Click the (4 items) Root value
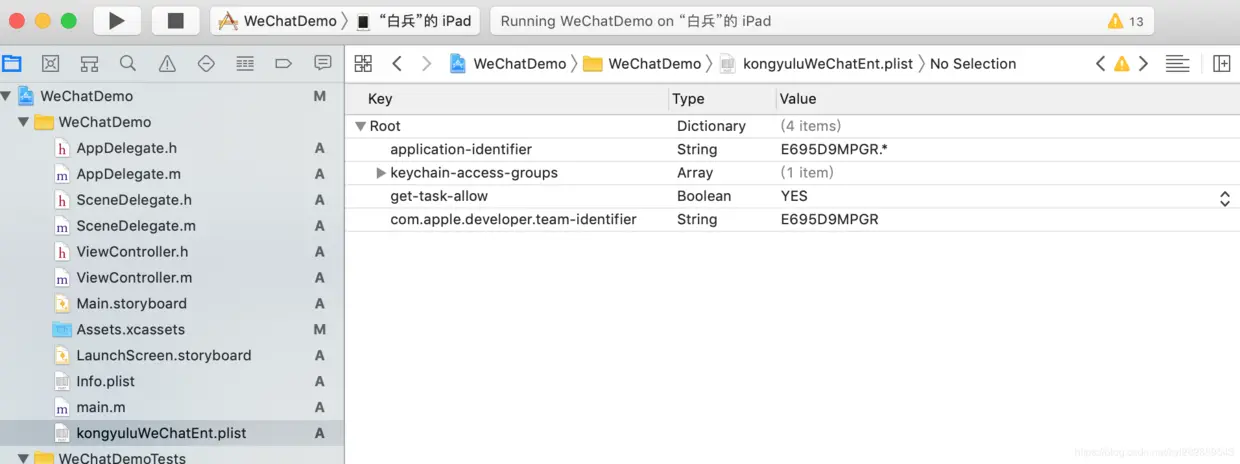Image resolution: width=1240 pixels, height=464 pixels. pos(810,126)
